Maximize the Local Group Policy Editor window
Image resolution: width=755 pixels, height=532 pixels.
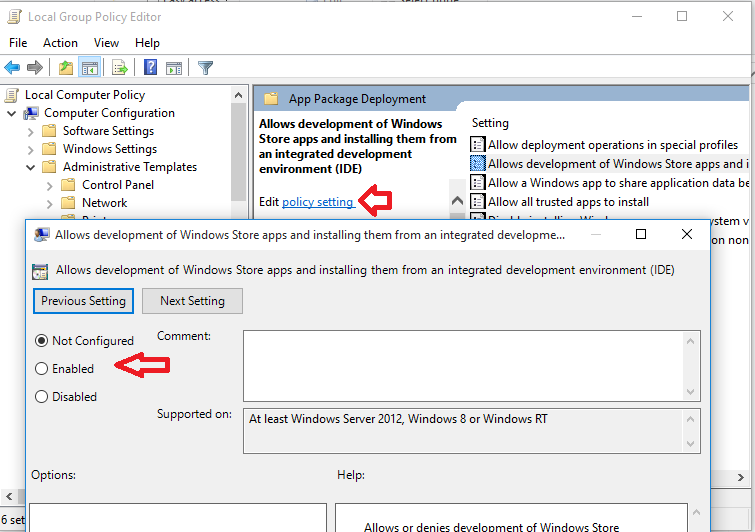coord(682,16)
